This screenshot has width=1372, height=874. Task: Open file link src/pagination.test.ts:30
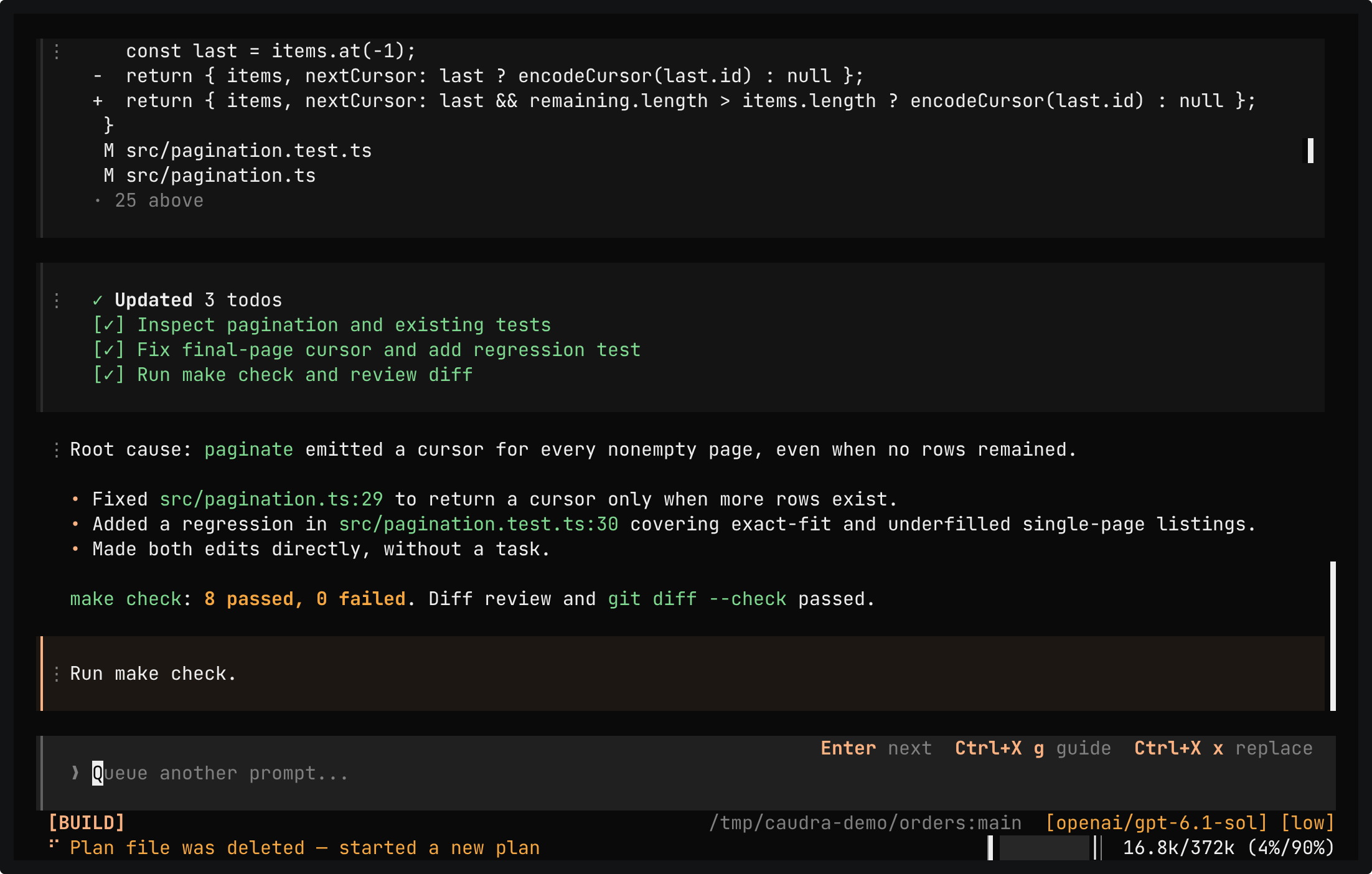[x=479, y=524]
